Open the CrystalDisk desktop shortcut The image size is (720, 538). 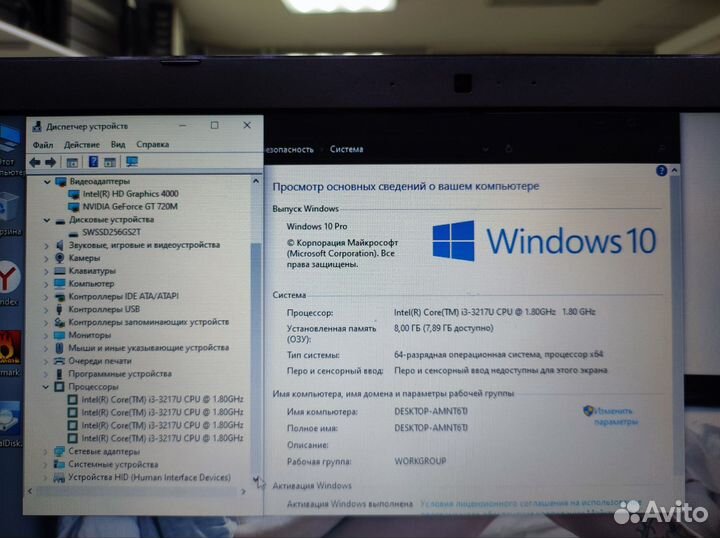click(10, 424)
